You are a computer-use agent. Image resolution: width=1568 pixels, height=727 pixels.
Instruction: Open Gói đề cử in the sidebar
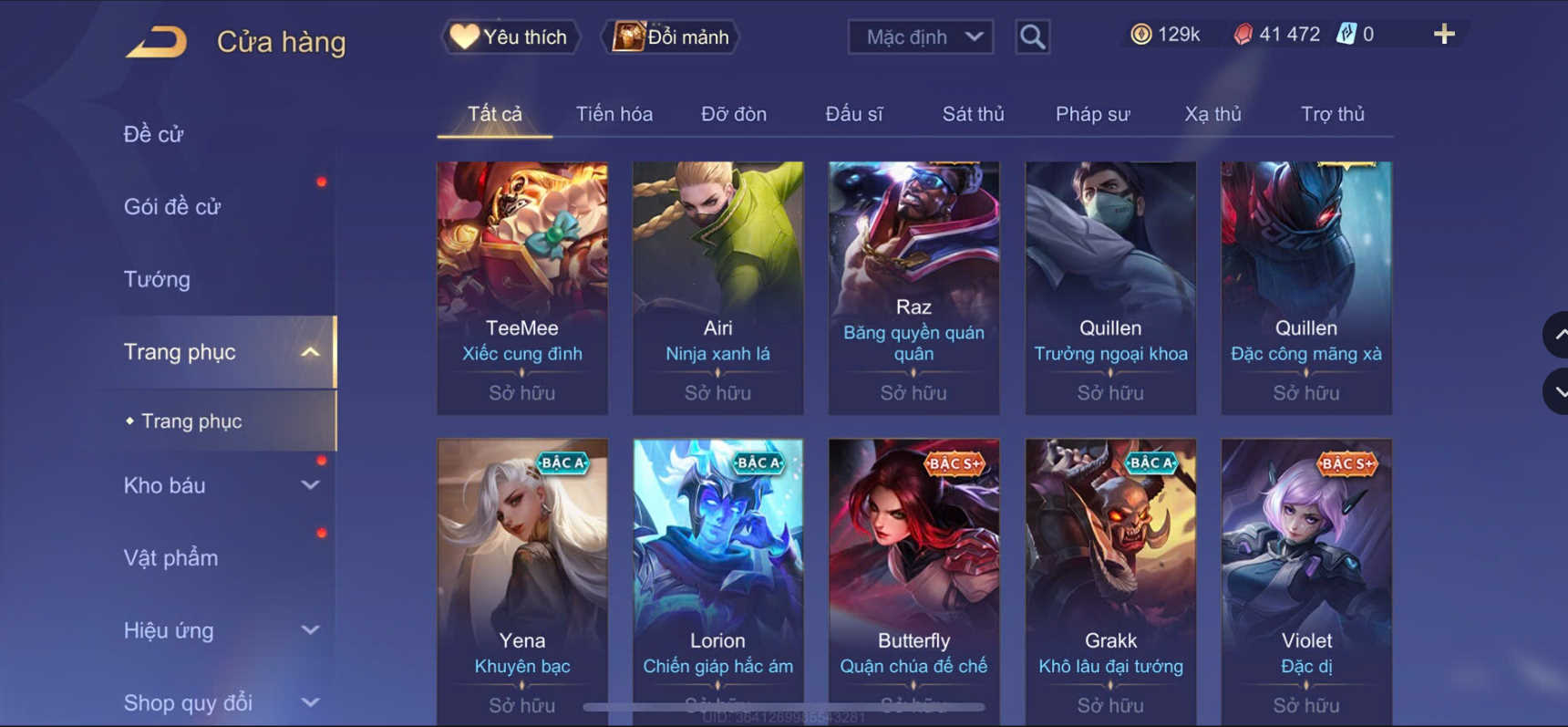(172, 207)
